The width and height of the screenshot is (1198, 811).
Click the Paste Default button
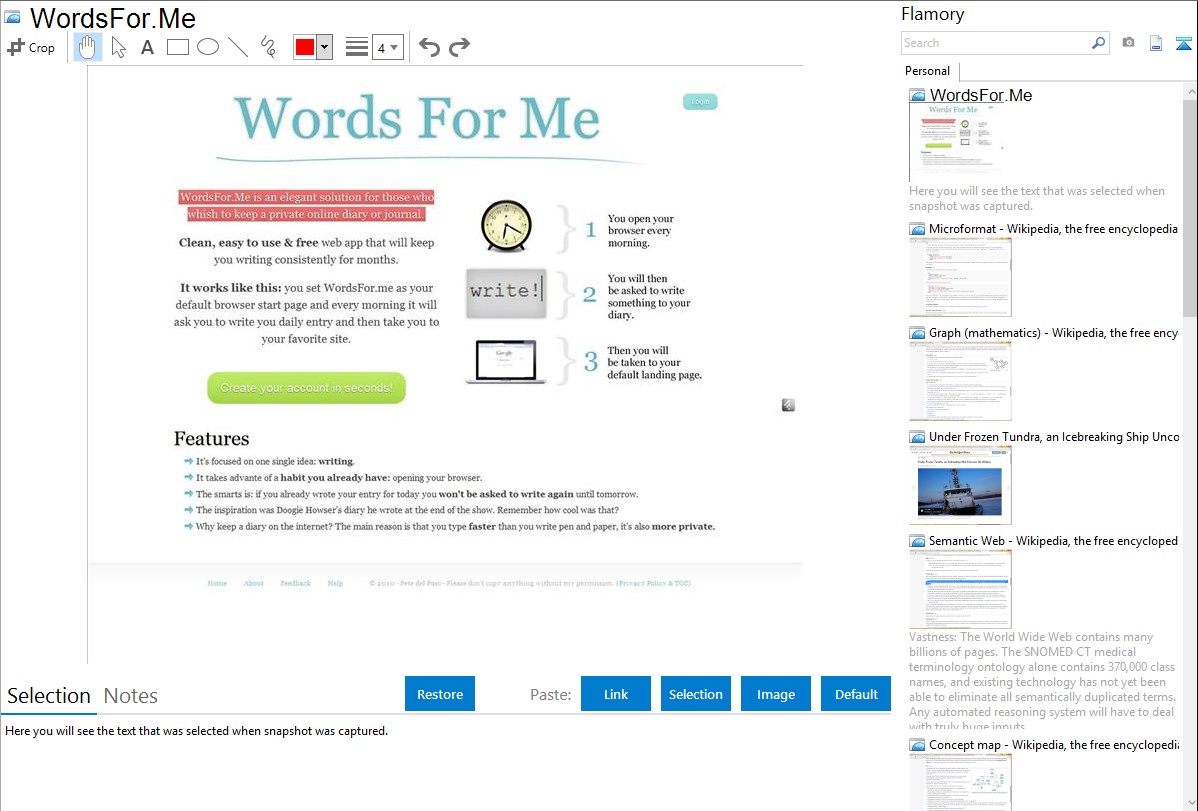coord(856,694)
